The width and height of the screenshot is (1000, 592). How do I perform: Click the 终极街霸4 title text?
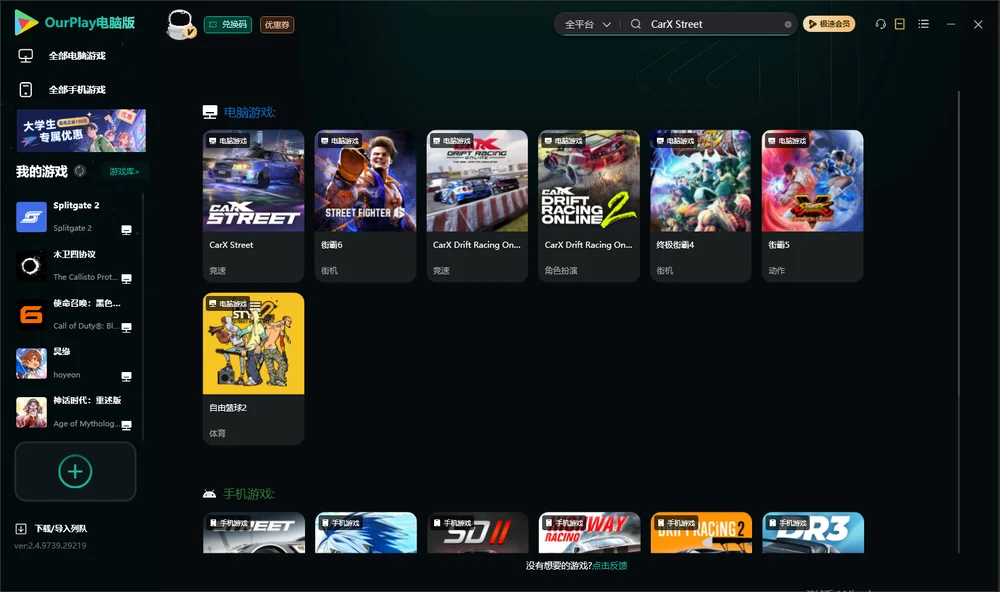(x=675, y=245)
